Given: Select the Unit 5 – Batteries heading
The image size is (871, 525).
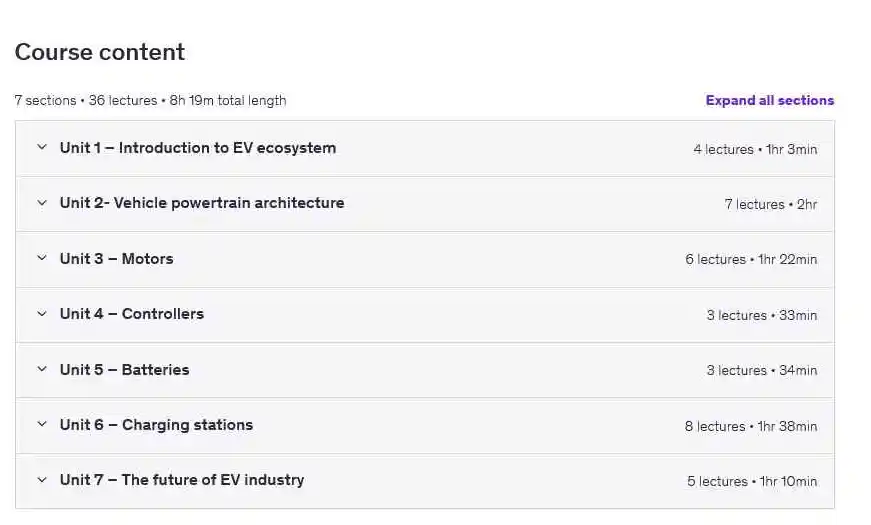Looking at the screenshot, I should point(124,370).
